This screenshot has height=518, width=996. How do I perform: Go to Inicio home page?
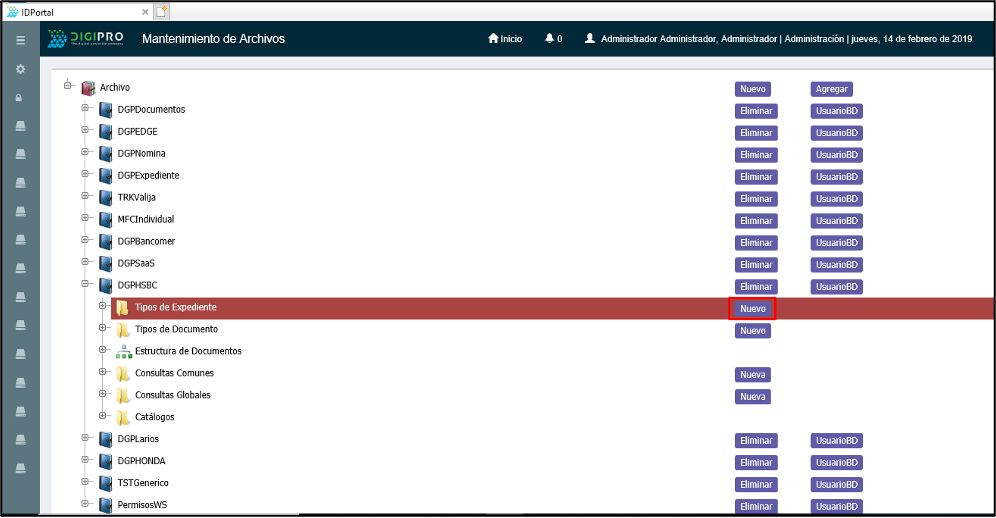coord(505,38)
